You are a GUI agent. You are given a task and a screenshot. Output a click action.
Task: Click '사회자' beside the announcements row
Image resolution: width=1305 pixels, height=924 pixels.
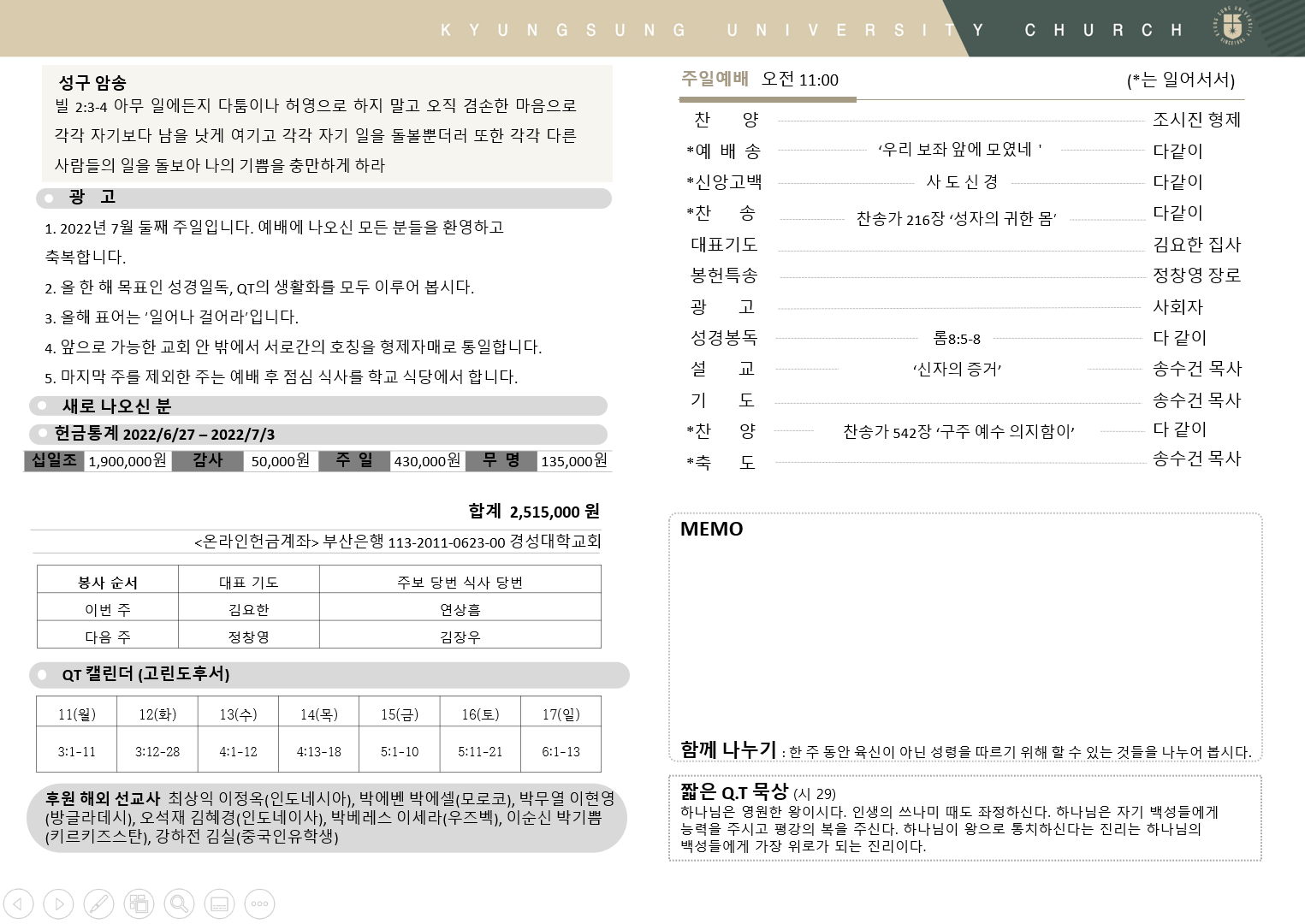coord(1177,306)
